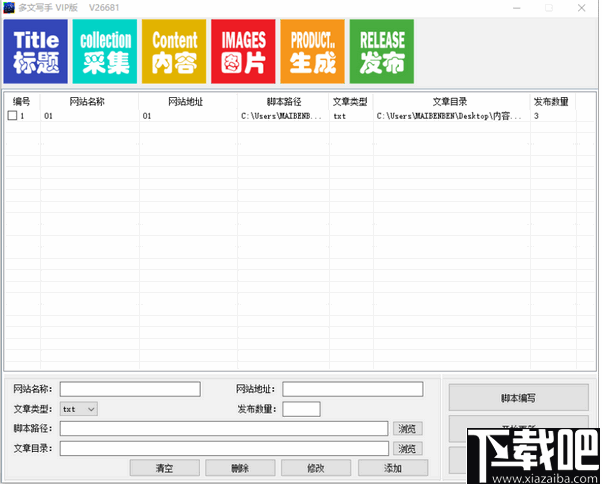Click the app icon in title bar
This screenshot has width=602, height=484.
(x=9, y=8)
